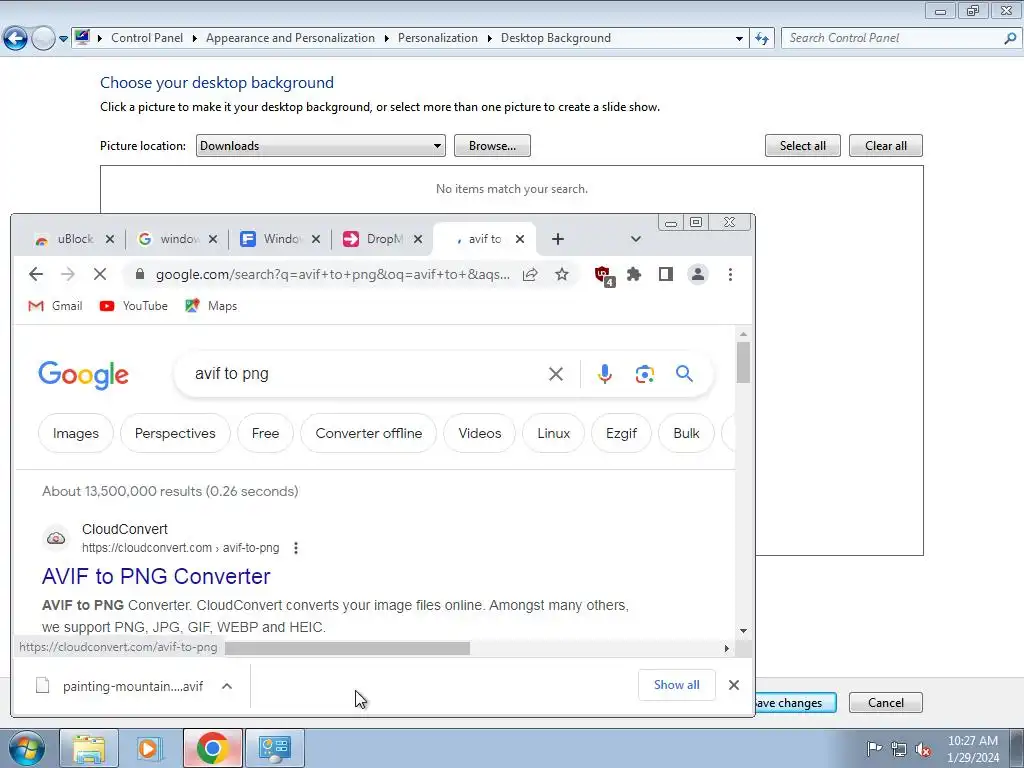This screenshot has height=768, width=1024.
Task: Click Control Panel taskbar icon
Action: pyautogui.click(x=274, y=748)
